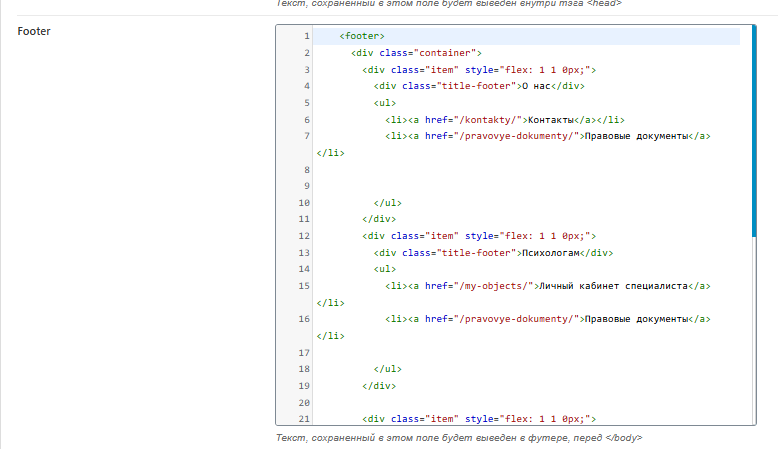Place cursor on the opening <footer> tag
778x449 pixels.
click(x=361, y=37)
